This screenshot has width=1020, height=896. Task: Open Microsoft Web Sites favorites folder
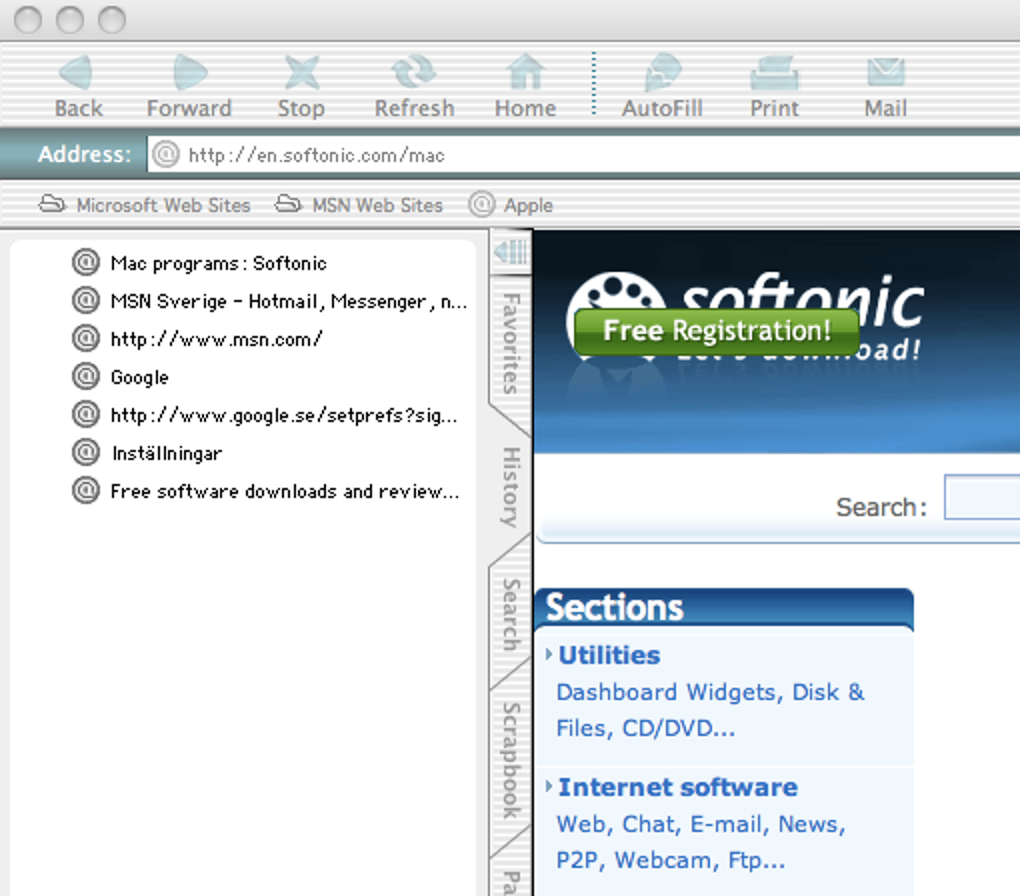(x=144, y=205)
